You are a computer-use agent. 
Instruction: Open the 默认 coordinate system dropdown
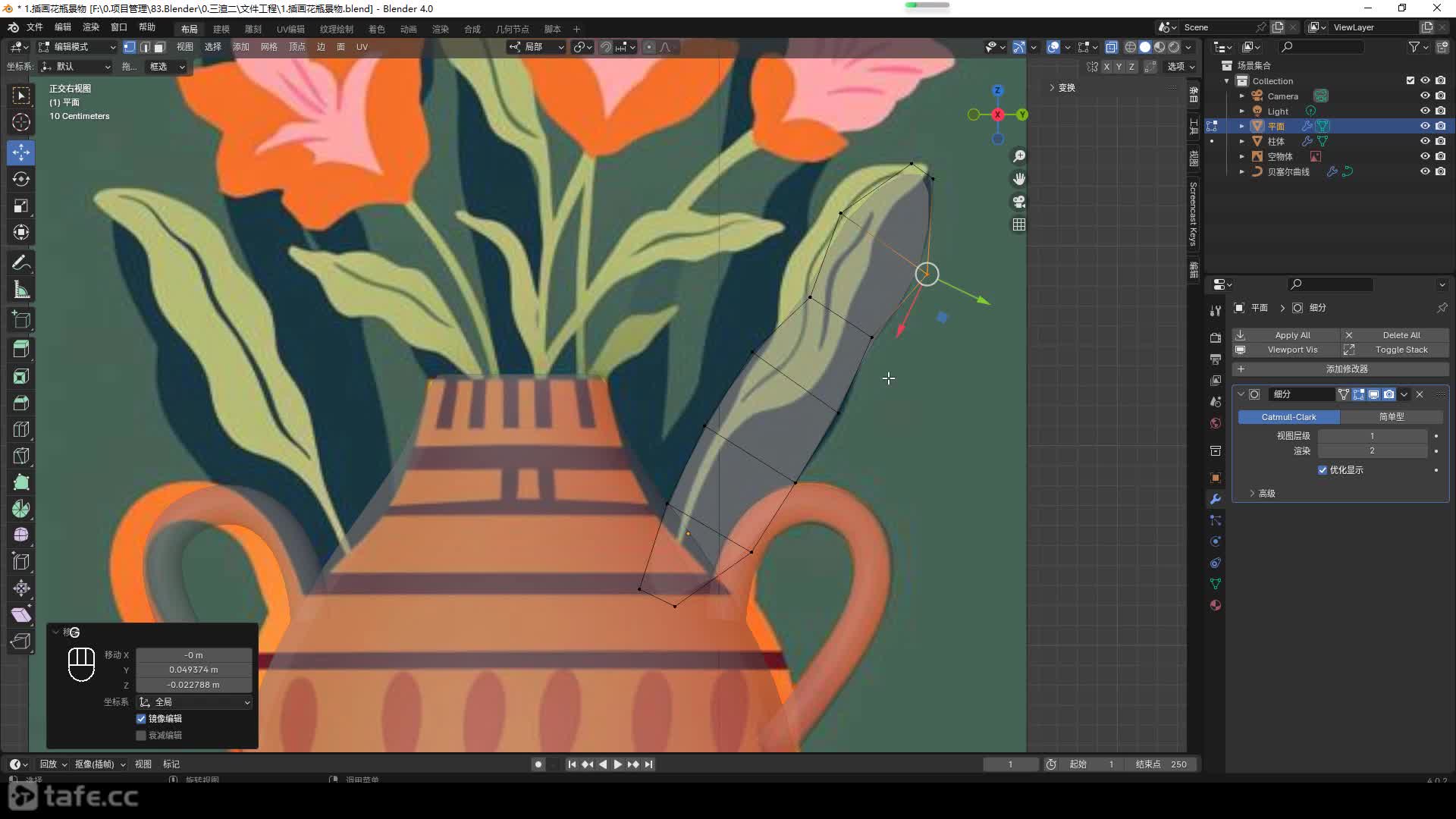[76, 67]
